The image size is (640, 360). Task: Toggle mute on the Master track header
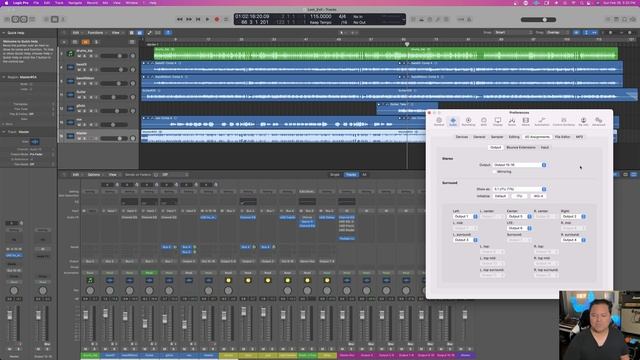(79, 138)
